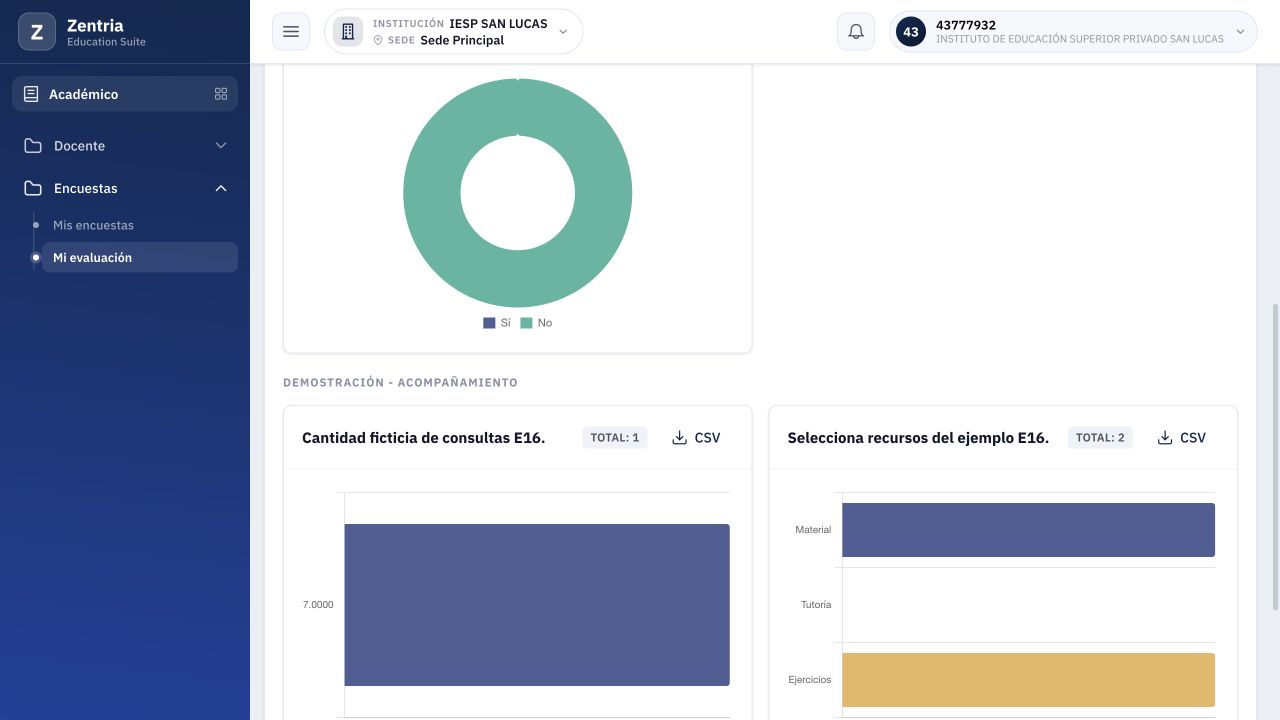Click the institution building icon
The height and width of the screenshot is (720, 1280).
(348, 32)
